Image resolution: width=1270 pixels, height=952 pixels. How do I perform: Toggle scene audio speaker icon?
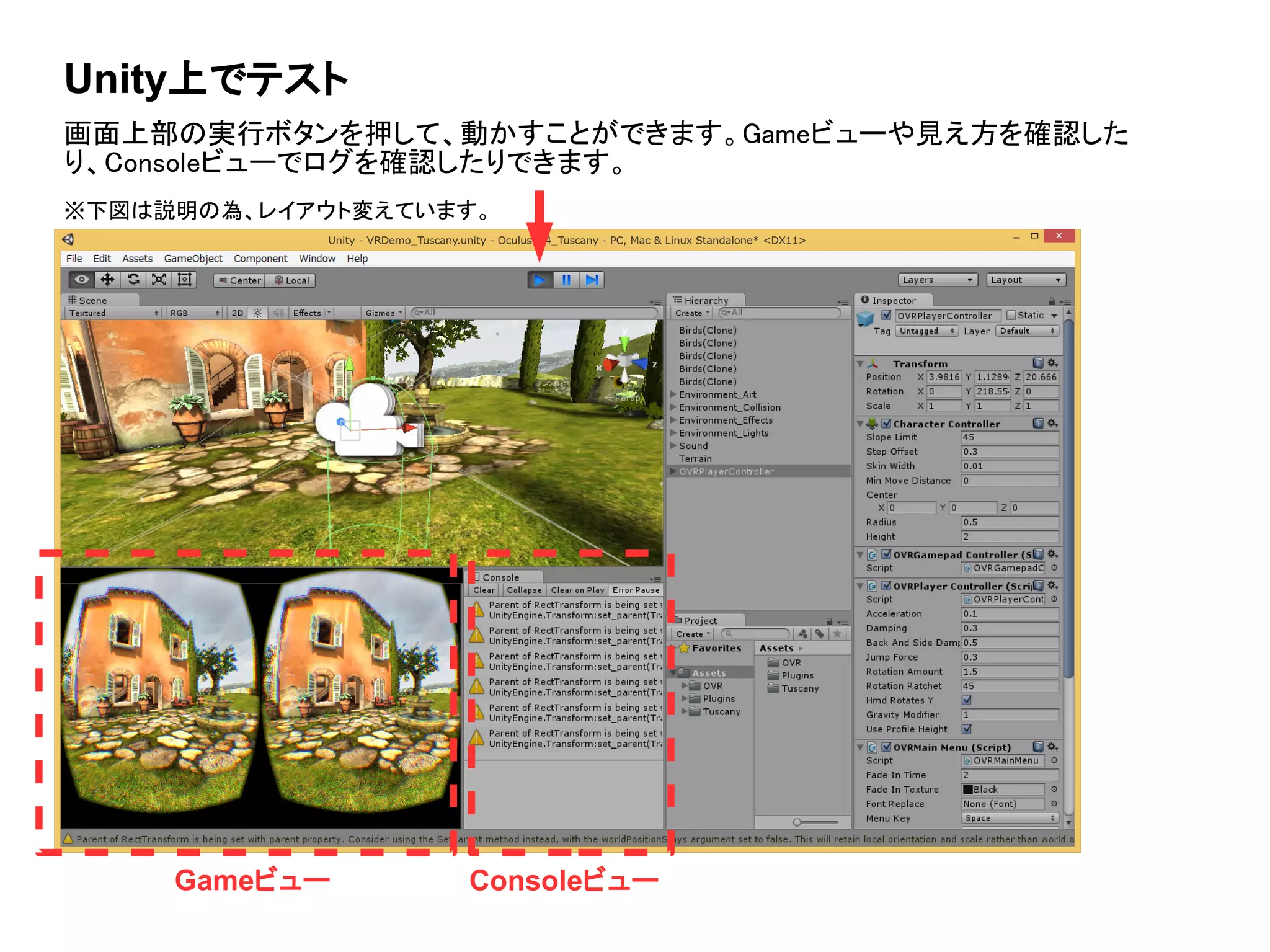tap(278, 313)
